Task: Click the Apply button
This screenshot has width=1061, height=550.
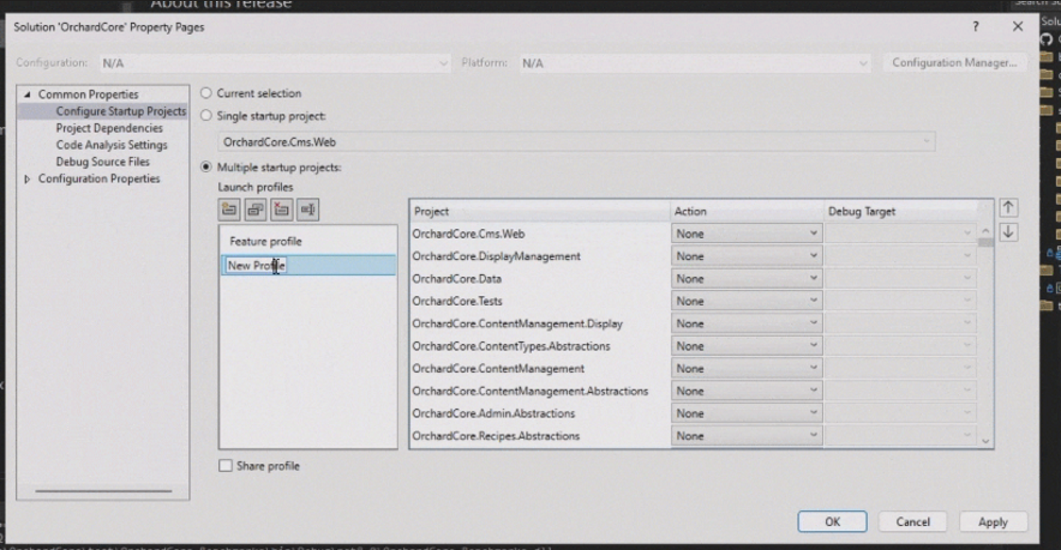Action: (x=993, y=522)
